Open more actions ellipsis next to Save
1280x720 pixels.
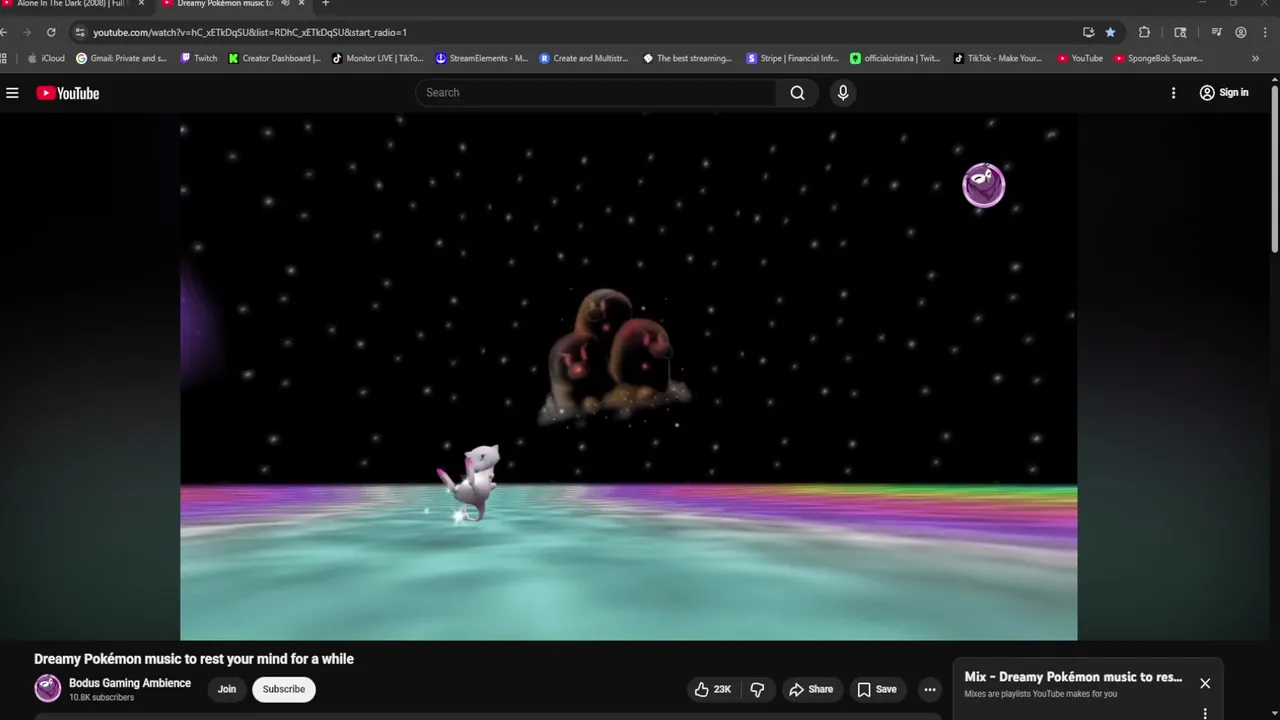(x=930, y=689)
